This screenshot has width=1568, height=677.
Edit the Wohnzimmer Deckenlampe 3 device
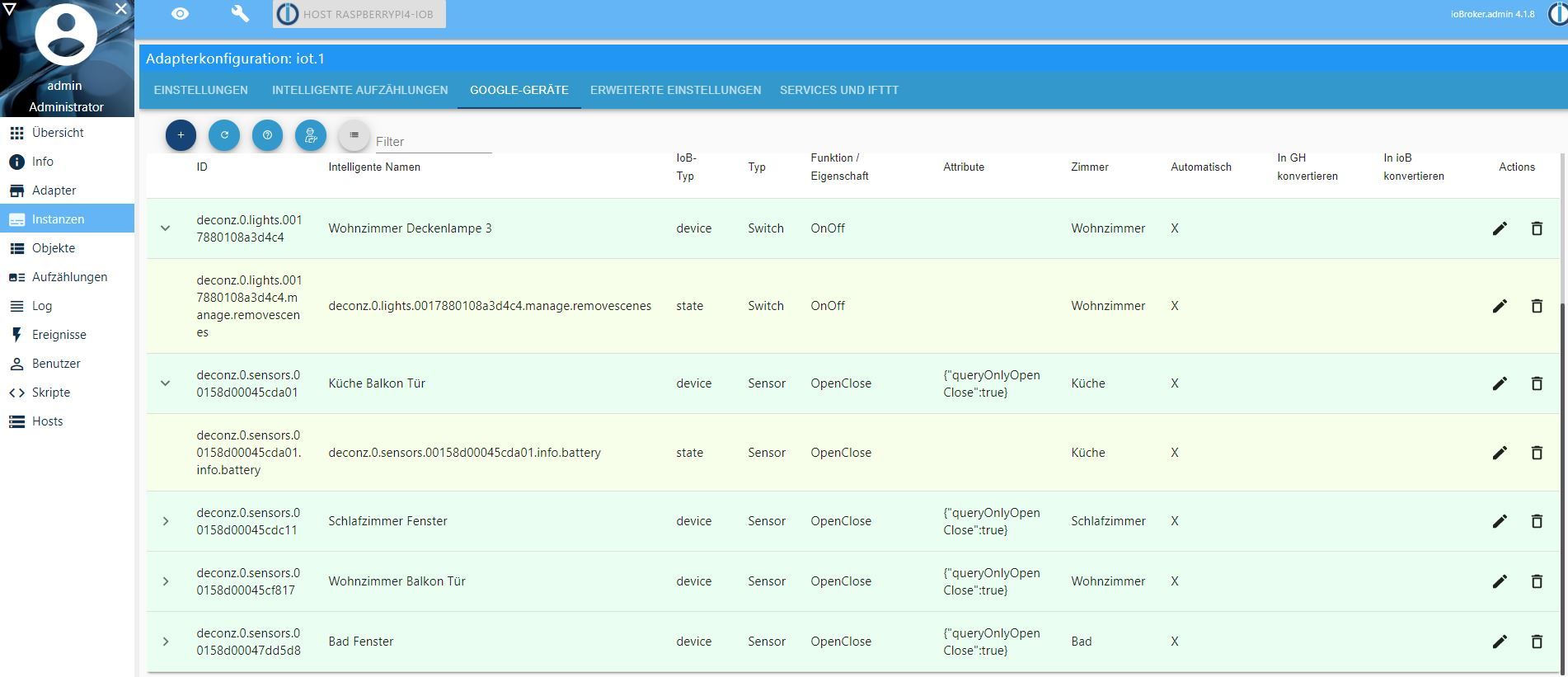coord(1500,228)
